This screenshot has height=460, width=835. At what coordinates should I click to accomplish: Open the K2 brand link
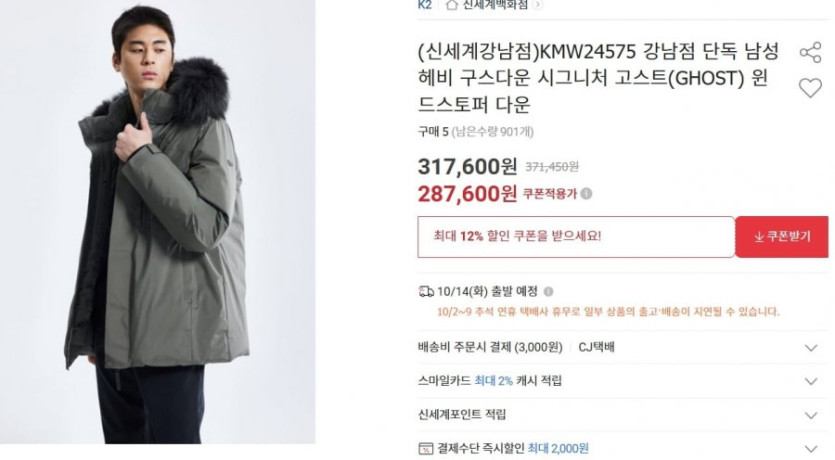point(424,5)
